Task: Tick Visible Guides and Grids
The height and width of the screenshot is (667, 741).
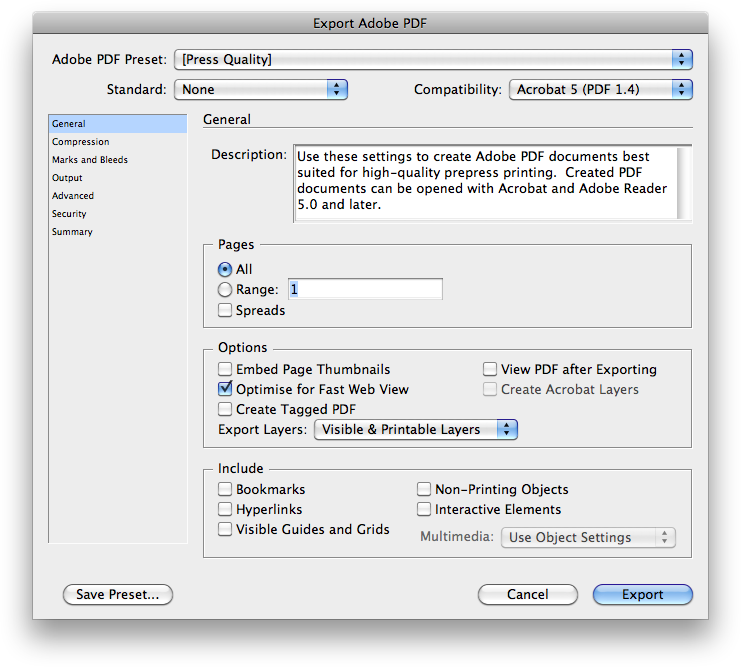Action: (x=225, y=529)
